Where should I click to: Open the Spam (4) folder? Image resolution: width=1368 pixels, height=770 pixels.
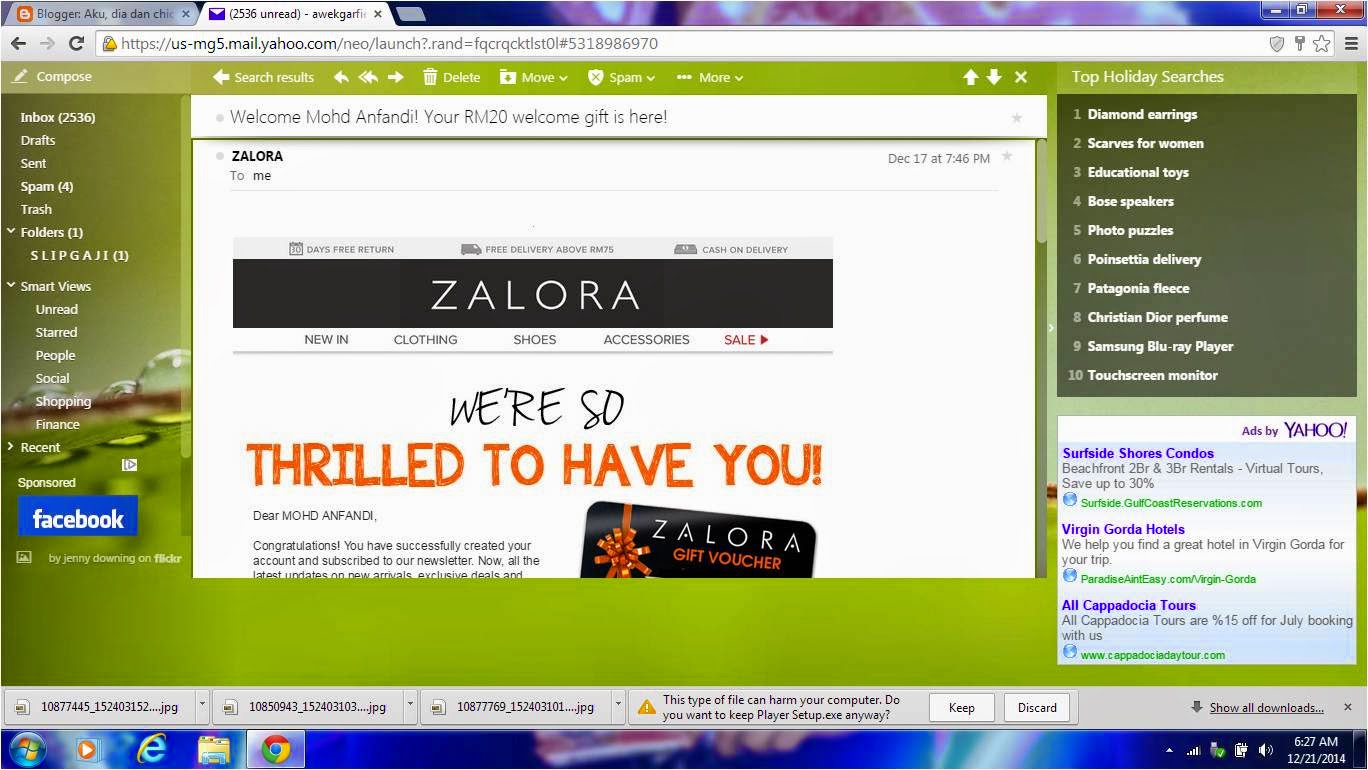coord(47,186)
